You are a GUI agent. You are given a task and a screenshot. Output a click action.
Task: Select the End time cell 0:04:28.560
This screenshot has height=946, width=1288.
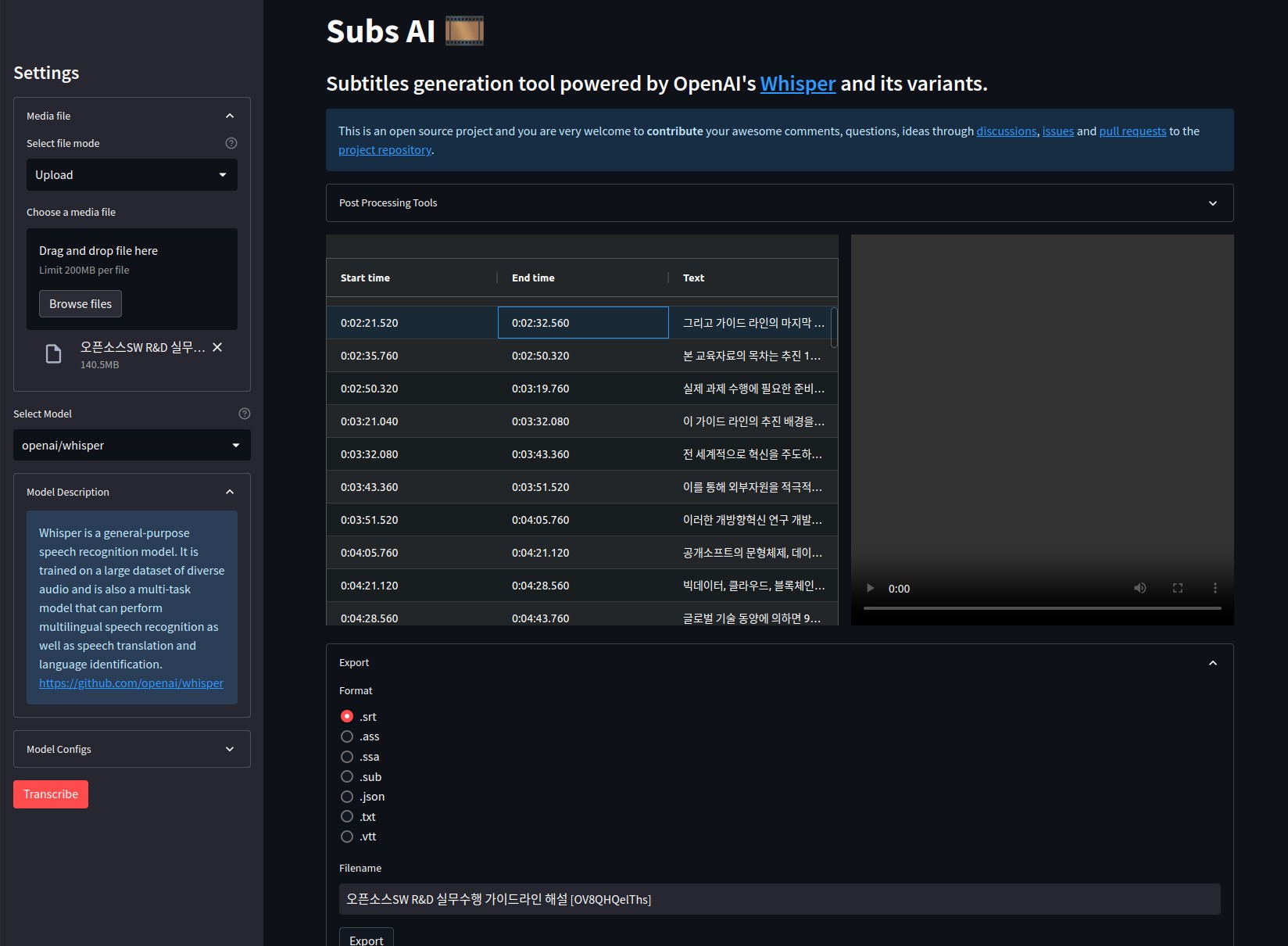(583, 586)
